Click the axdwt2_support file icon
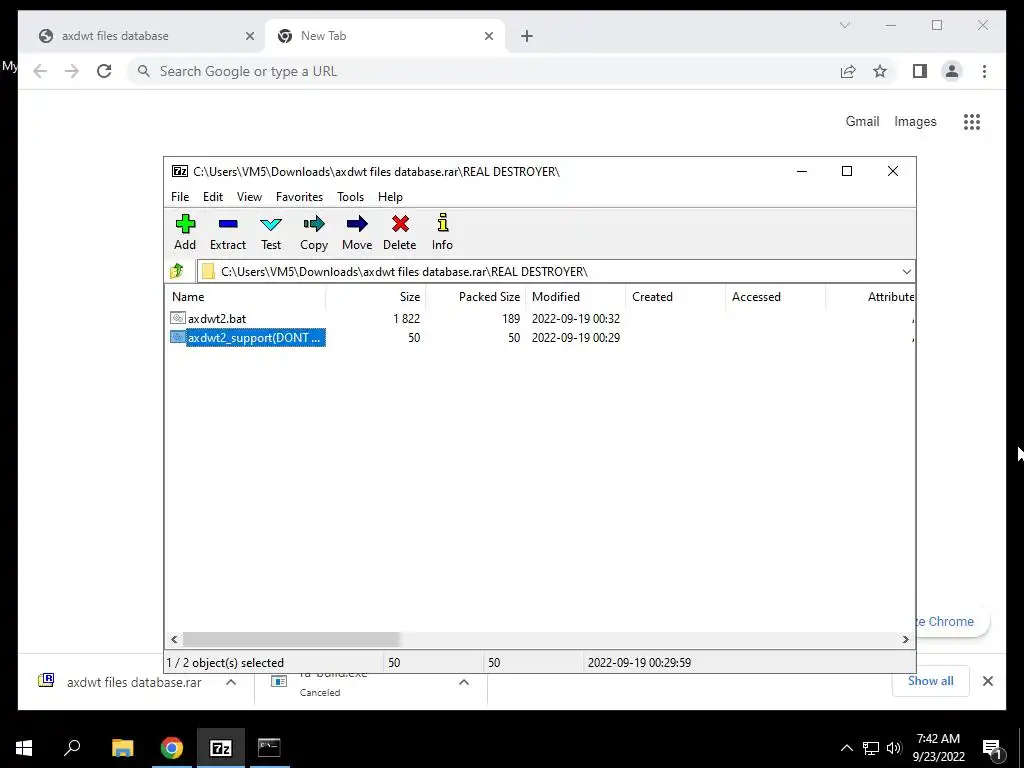 (x=178, y=337)
